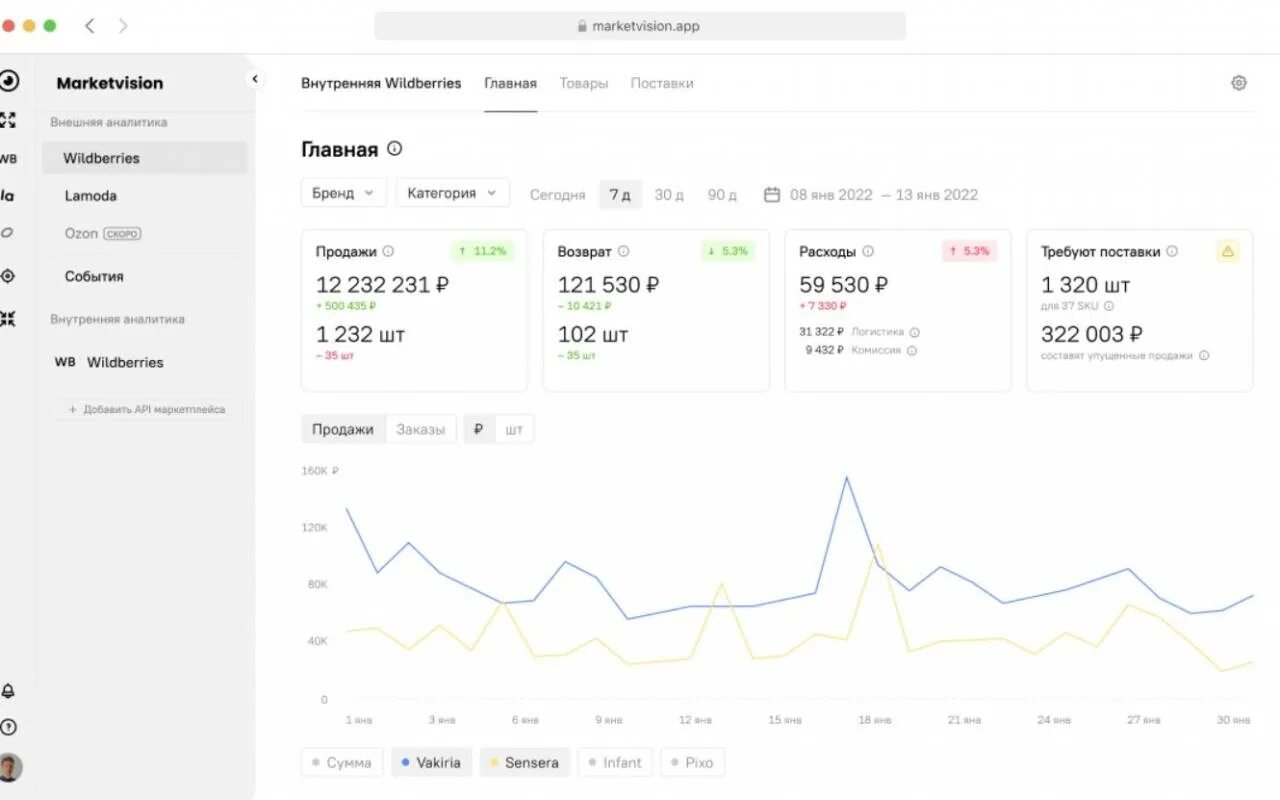Click the WB icon in the left rail
Viewport: 1280px width, 800px height.
point(8,158)
